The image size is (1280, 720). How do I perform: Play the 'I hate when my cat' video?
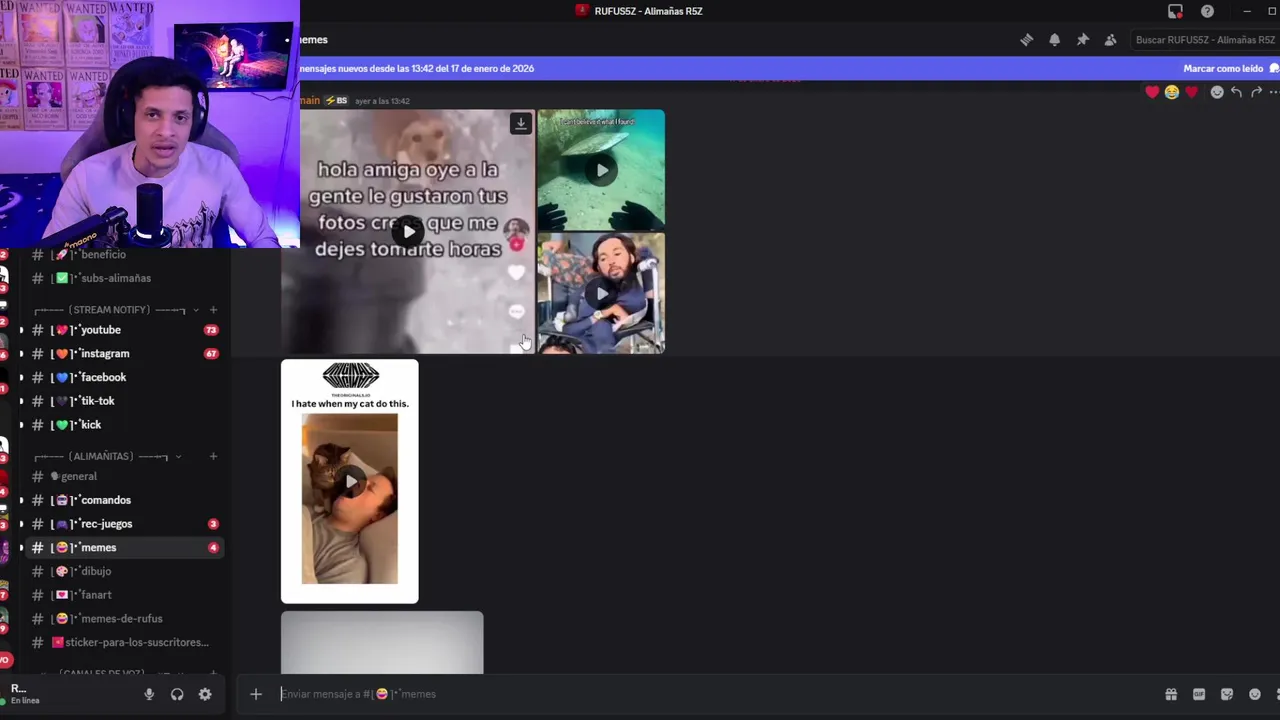pyautogui.click(x=350, y=482)
